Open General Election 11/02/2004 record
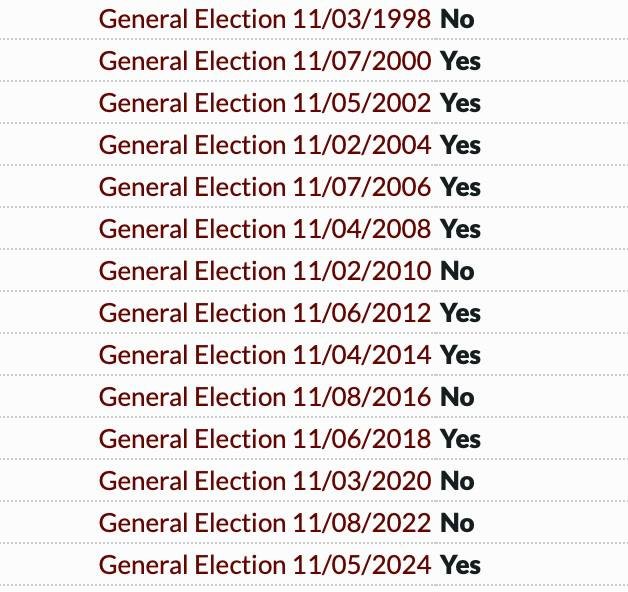628x592 pixels. pyautogui.click(x=265, y=145)
